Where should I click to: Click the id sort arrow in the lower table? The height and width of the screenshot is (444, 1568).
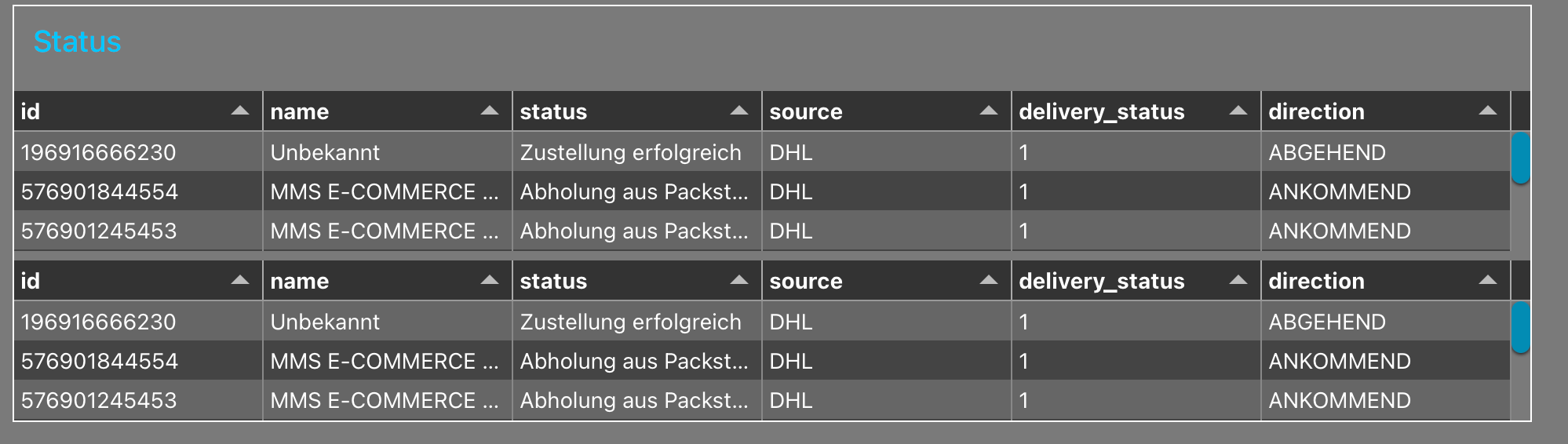240,280
